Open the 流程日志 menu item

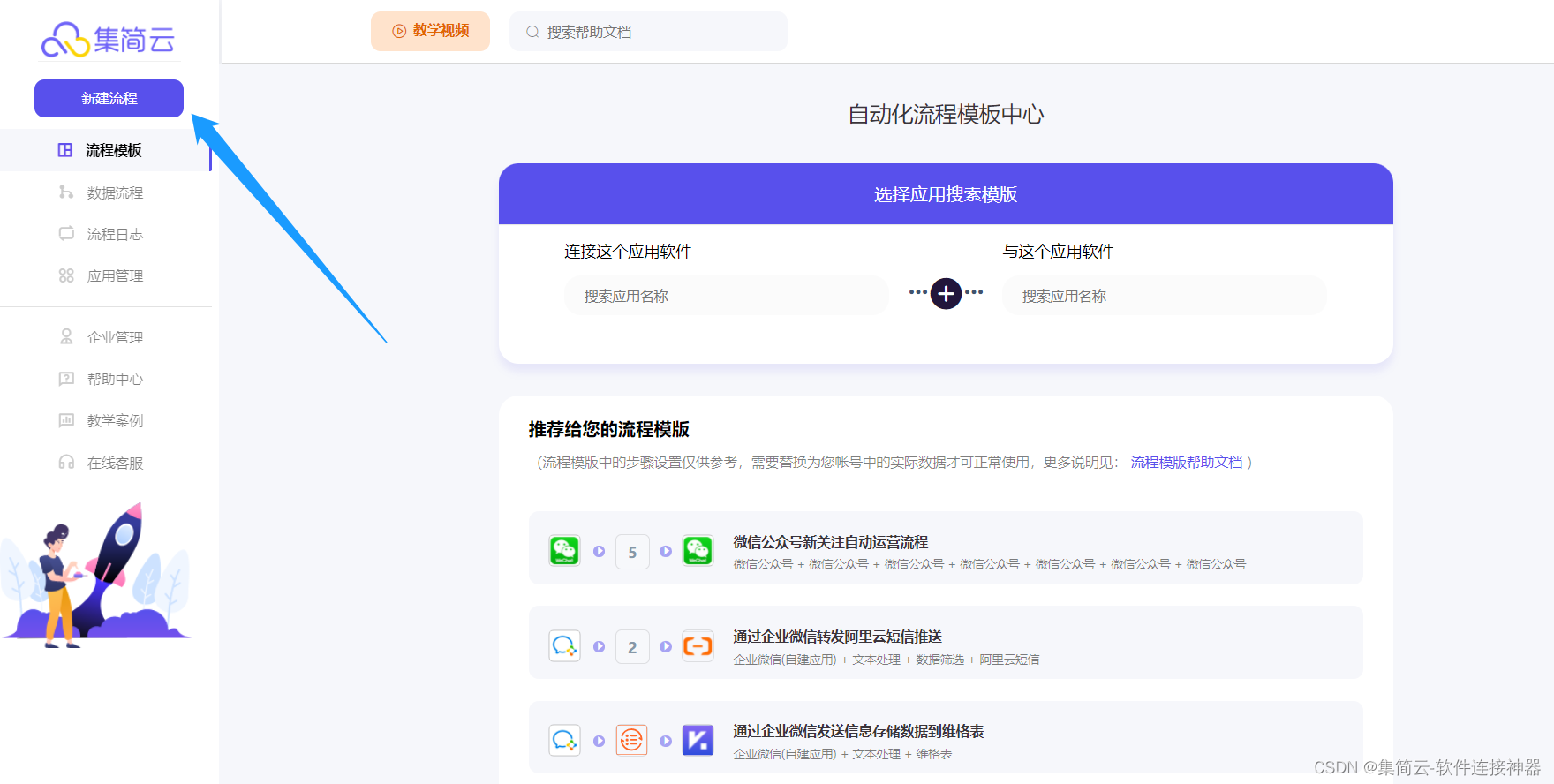pyautogui.click(x=106, y=234)
